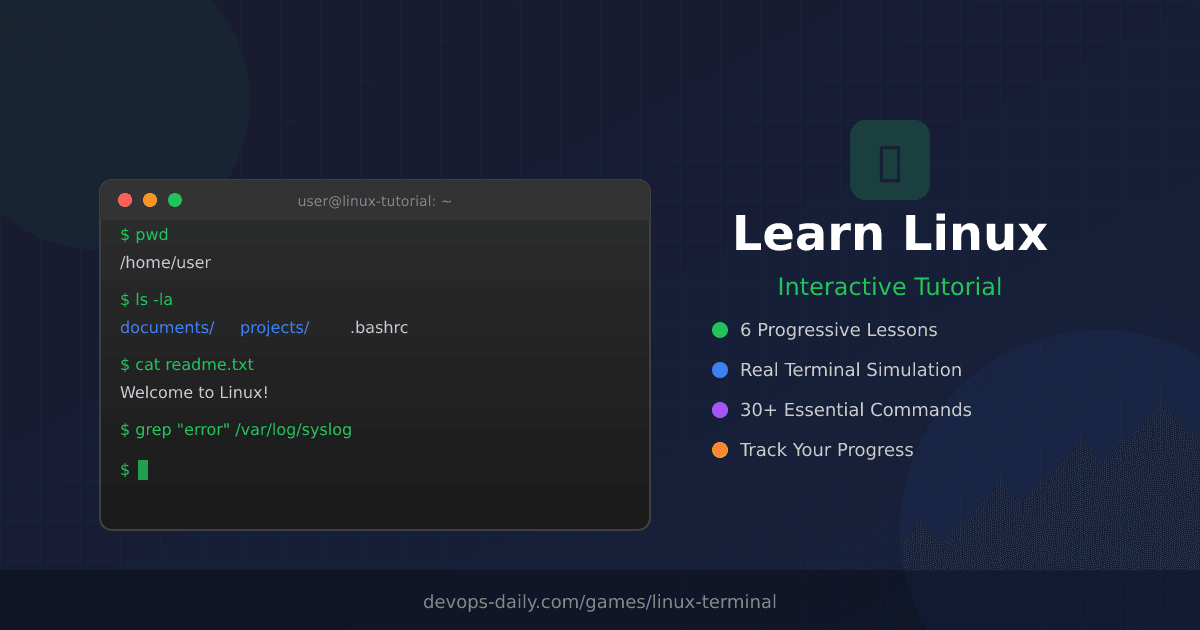Click the blue dot beside Real Terminal Simulation
Viewport: 1200px width, 630px height.
point(718,369)
